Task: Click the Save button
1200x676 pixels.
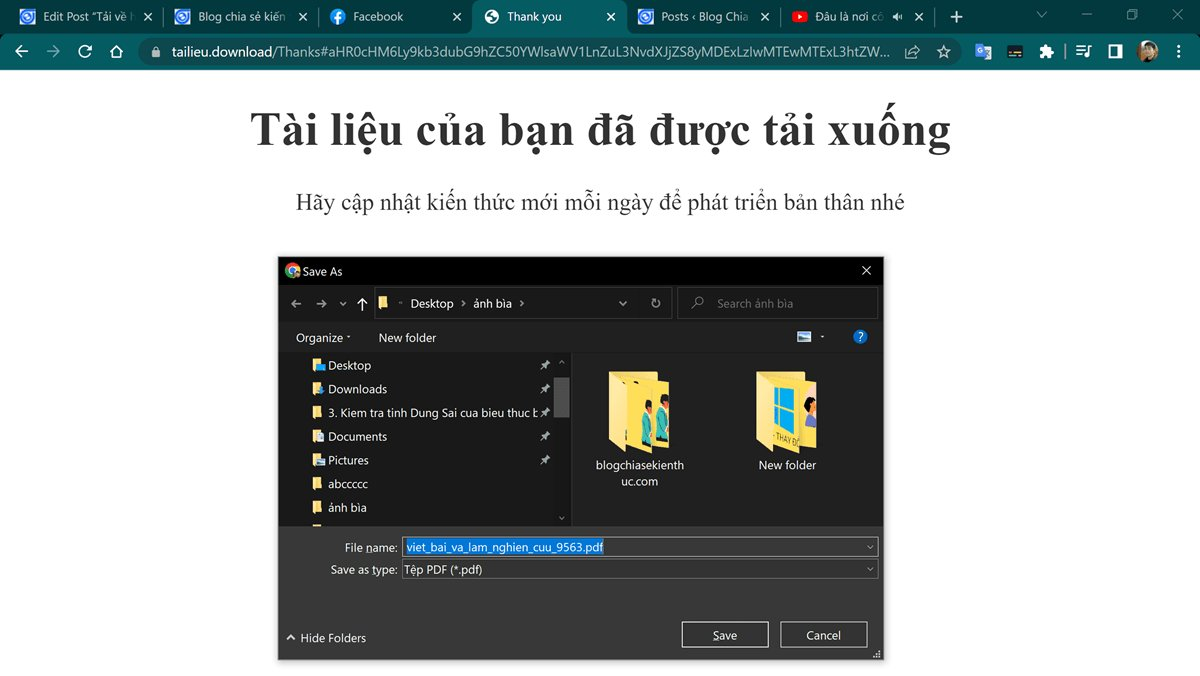Action: (725, 635)
